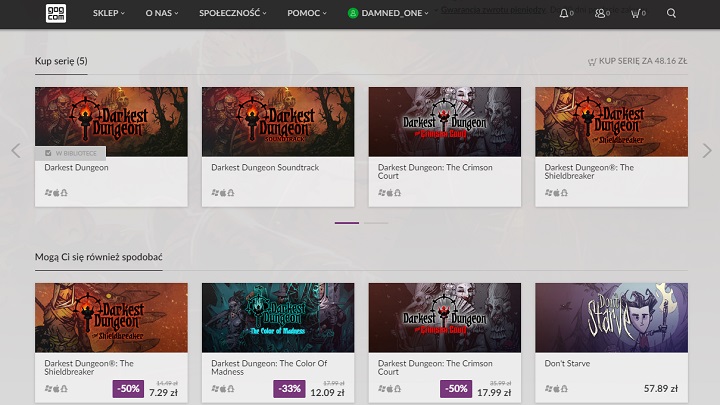Open Shieldbreaker title in Kup serię row
The width and height of the screenshot is (720, 405).
coord(589,172)
